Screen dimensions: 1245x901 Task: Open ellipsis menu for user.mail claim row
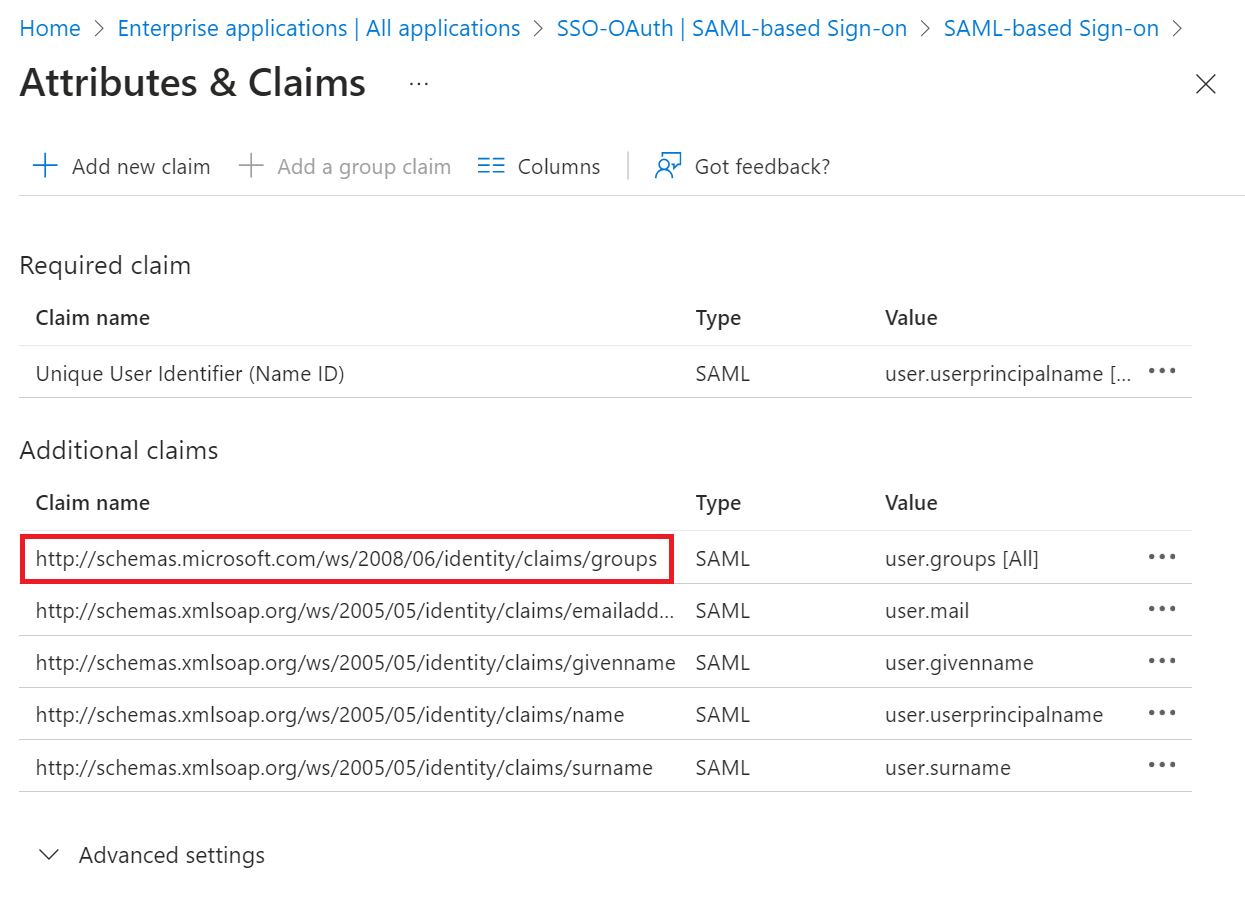point(1161,609)
